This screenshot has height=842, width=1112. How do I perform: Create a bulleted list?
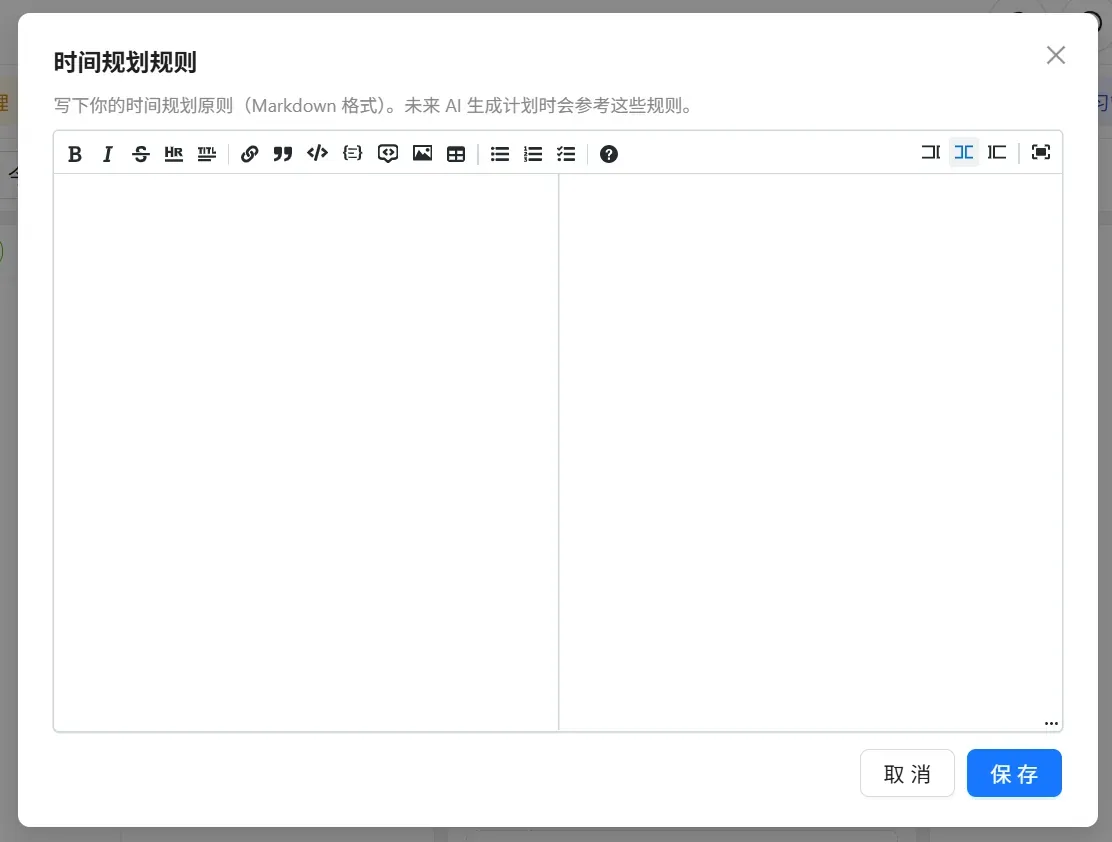click(500, 154)
